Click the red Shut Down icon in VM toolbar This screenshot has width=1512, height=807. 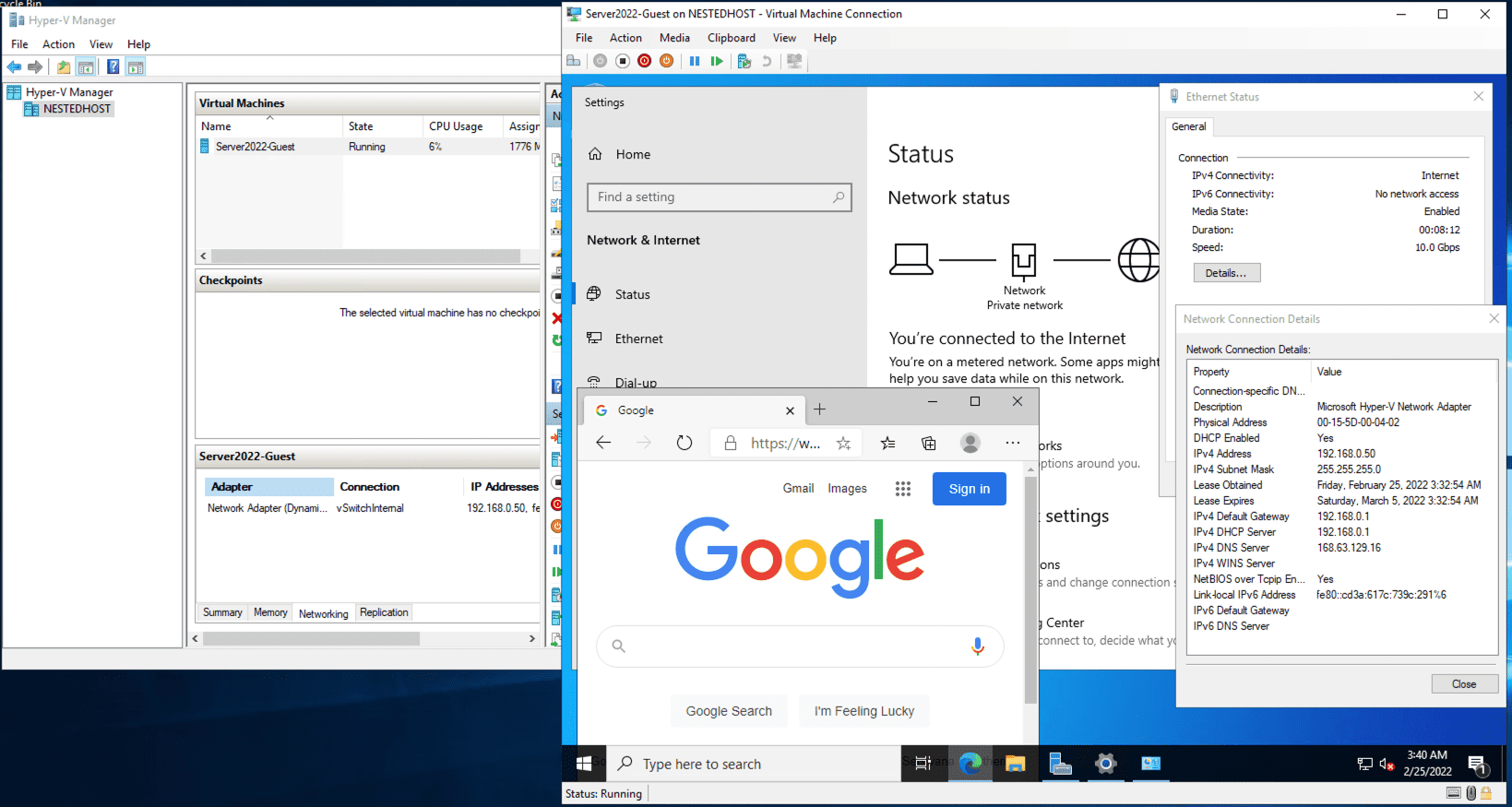[645, 61]
